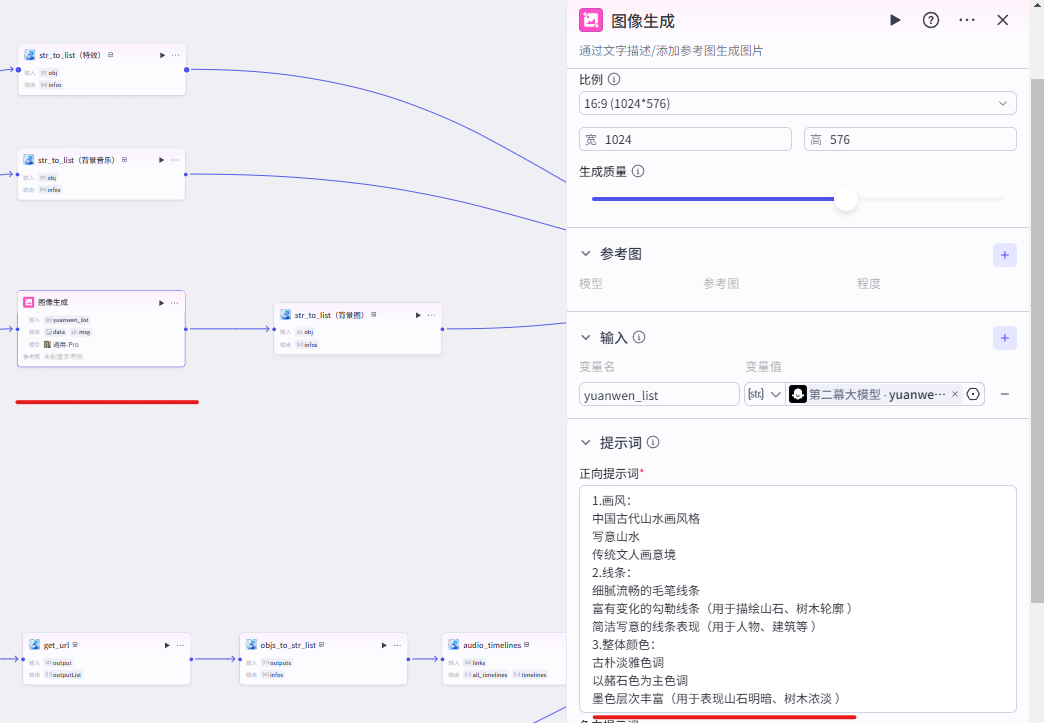Screen dimensions: 1044x723
Task: Open help via the question mark icon
Action: 931,19
